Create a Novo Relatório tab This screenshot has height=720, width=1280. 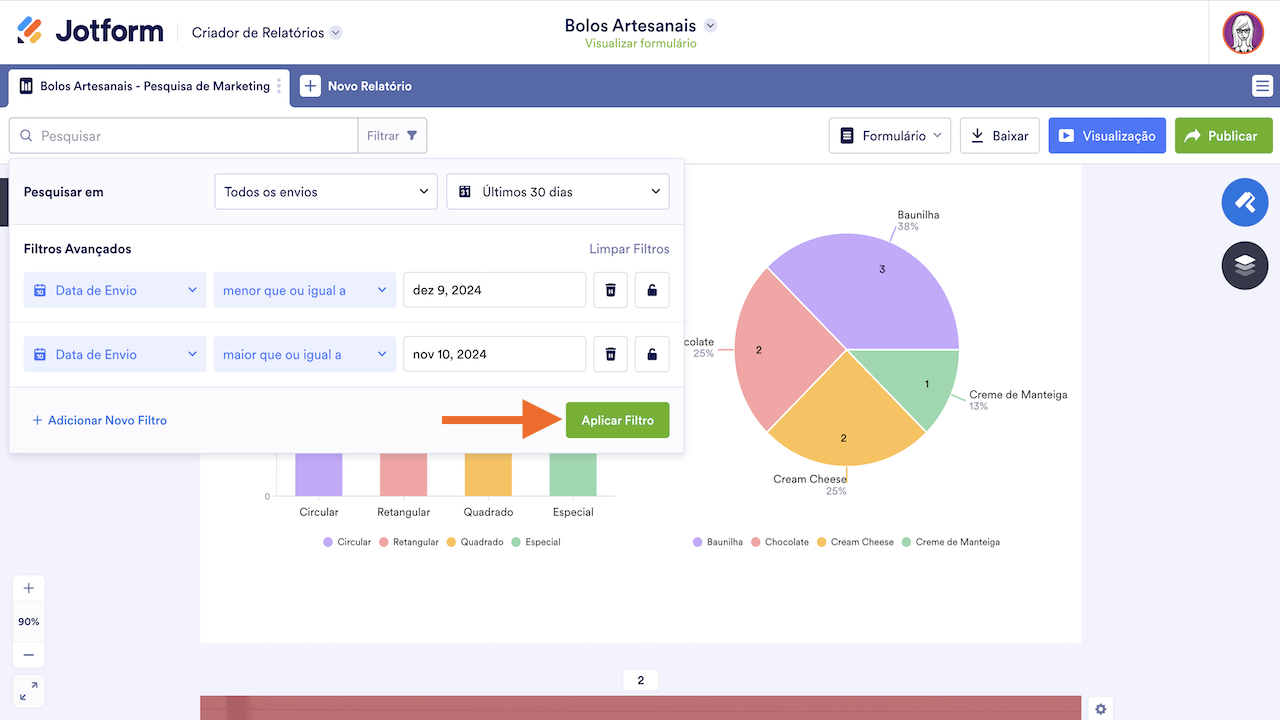click(356, 87)
